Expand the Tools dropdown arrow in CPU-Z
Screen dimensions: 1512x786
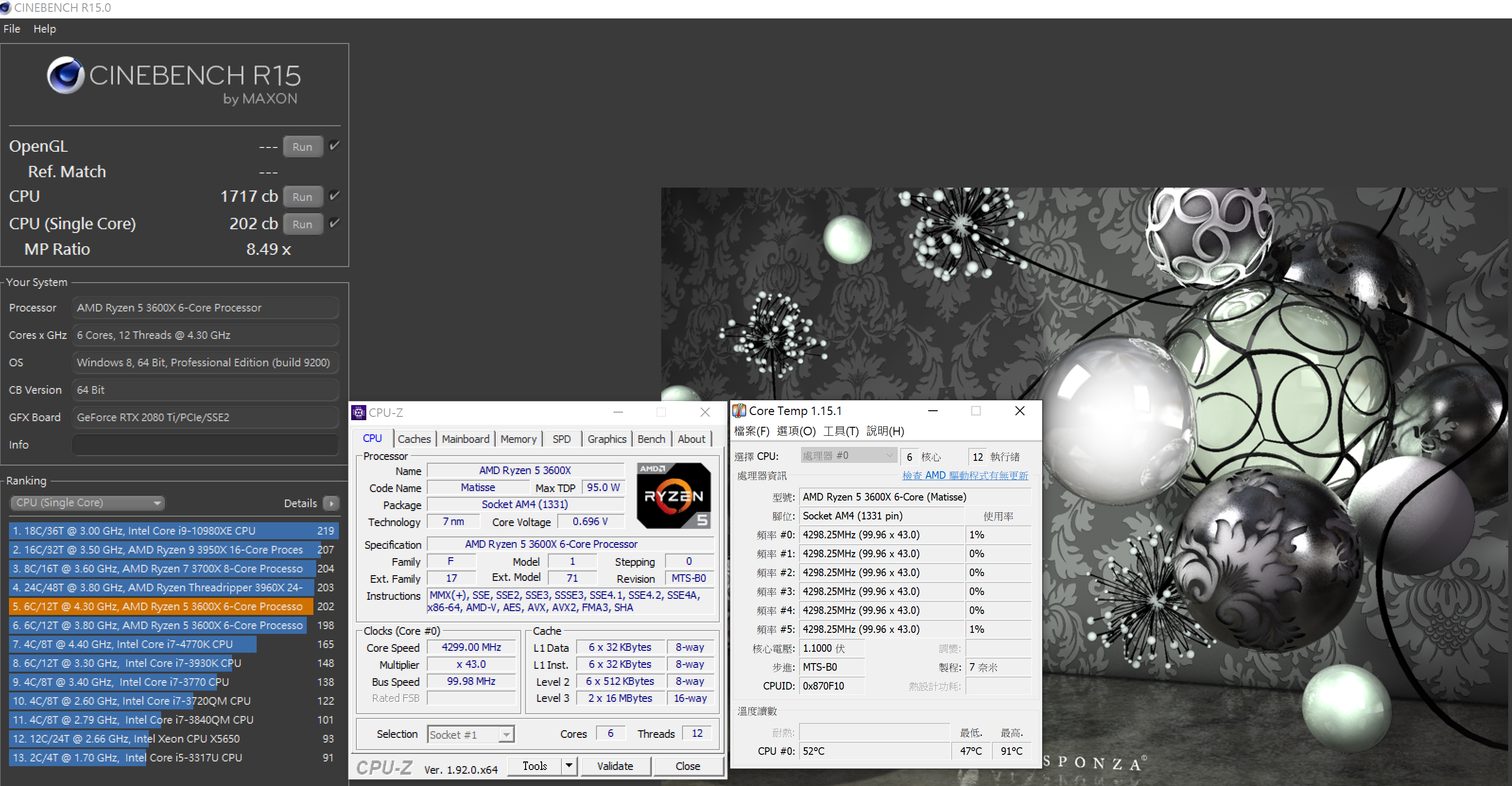click(569, 766)
